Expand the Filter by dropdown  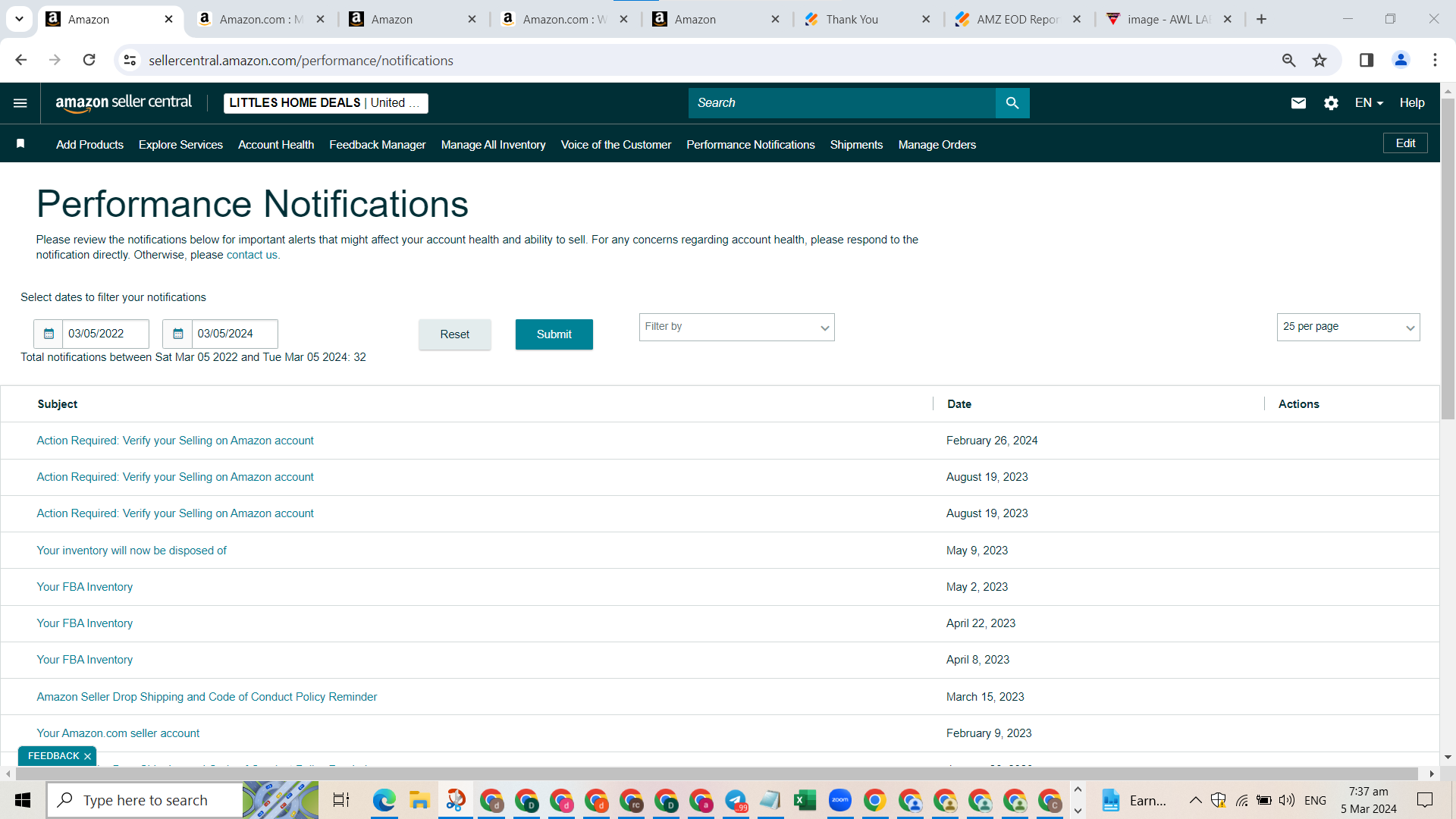[x=736, y=328]
